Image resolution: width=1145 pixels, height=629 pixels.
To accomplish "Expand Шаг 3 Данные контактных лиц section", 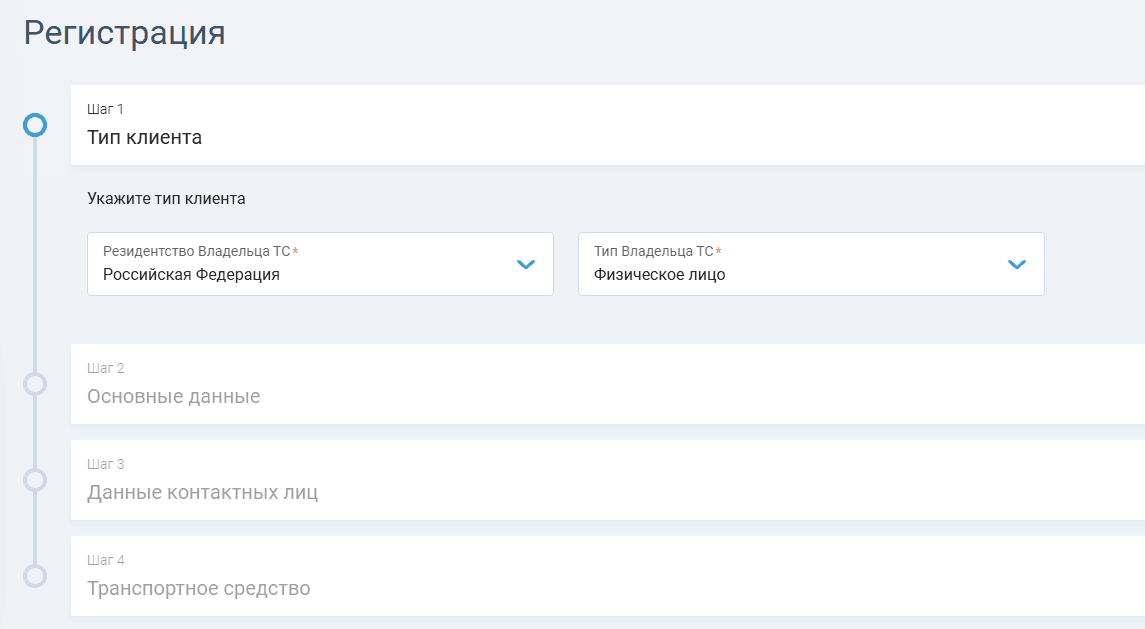I will point(608,480).
